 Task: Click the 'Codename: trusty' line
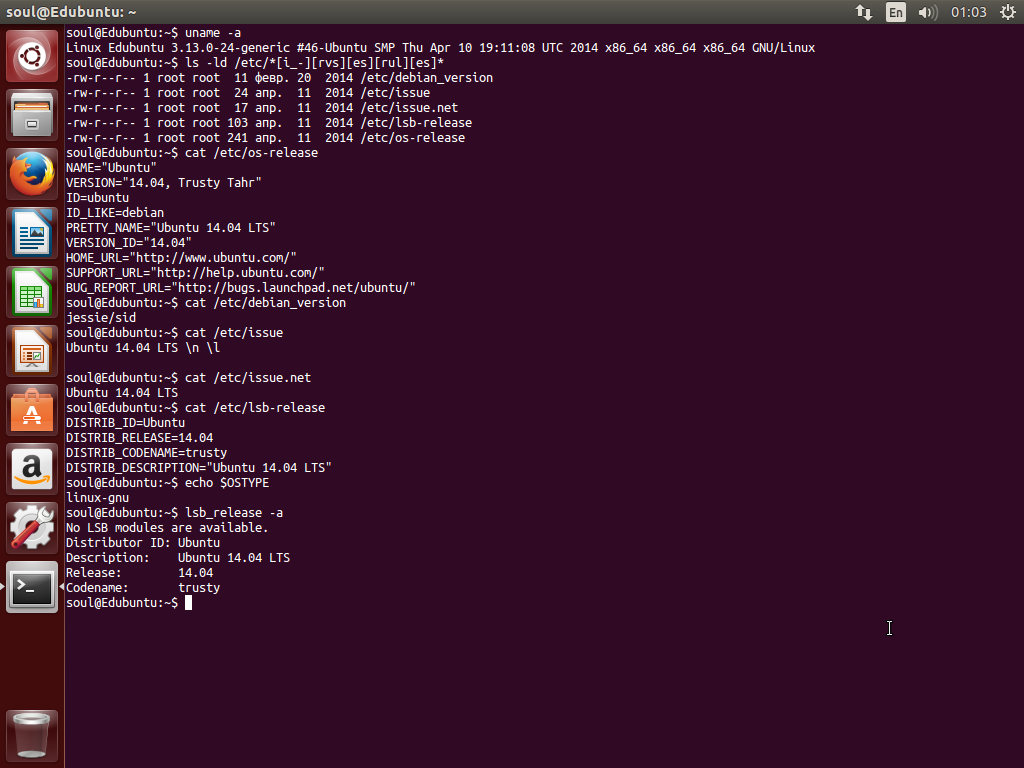[x=142, y=588]
